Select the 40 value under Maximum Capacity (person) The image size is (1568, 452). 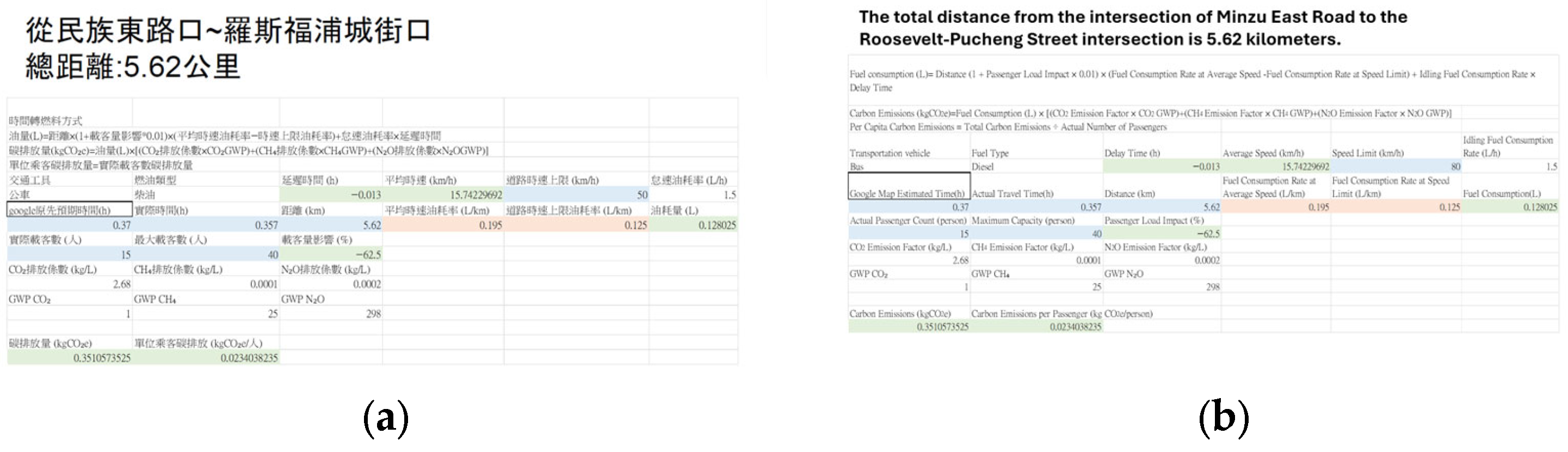[1036, 234]
